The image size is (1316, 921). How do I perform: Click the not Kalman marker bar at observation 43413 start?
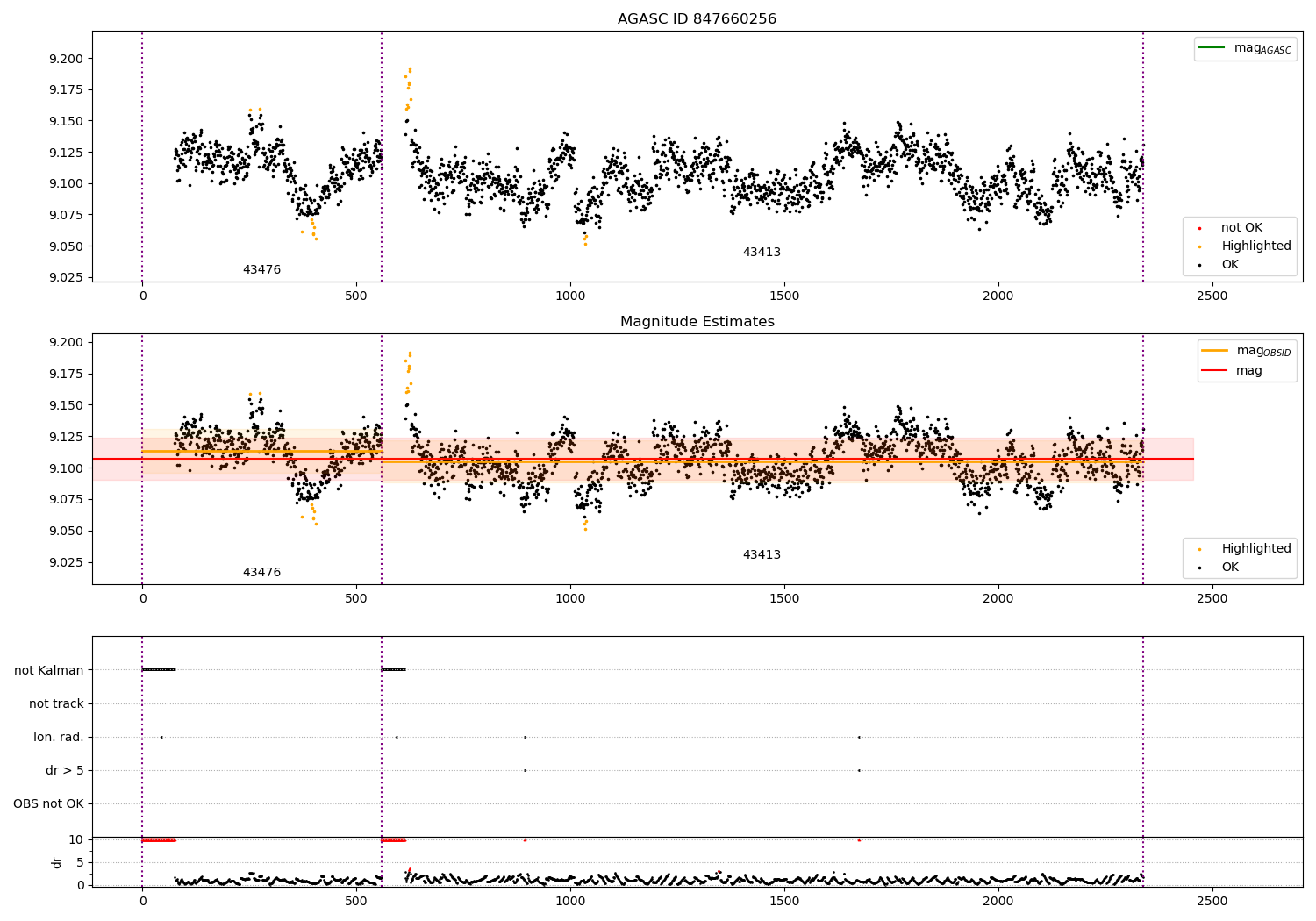pos(393,670)
